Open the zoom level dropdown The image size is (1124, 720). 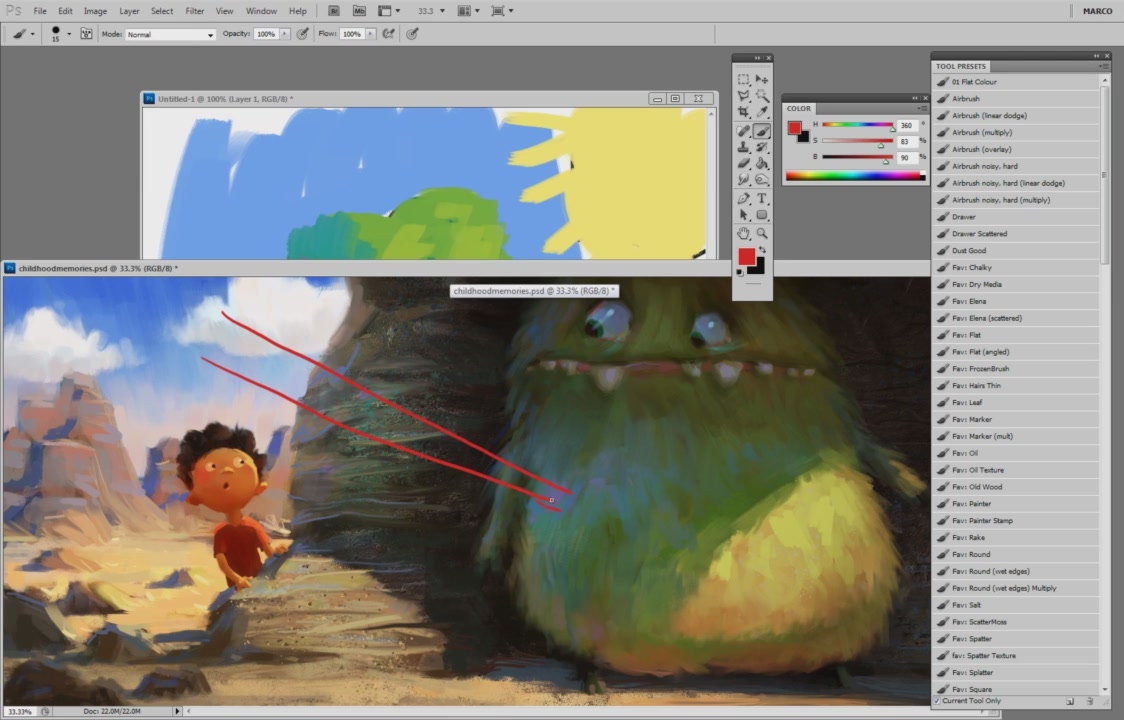pyautogui.click(x=442, y=11)
